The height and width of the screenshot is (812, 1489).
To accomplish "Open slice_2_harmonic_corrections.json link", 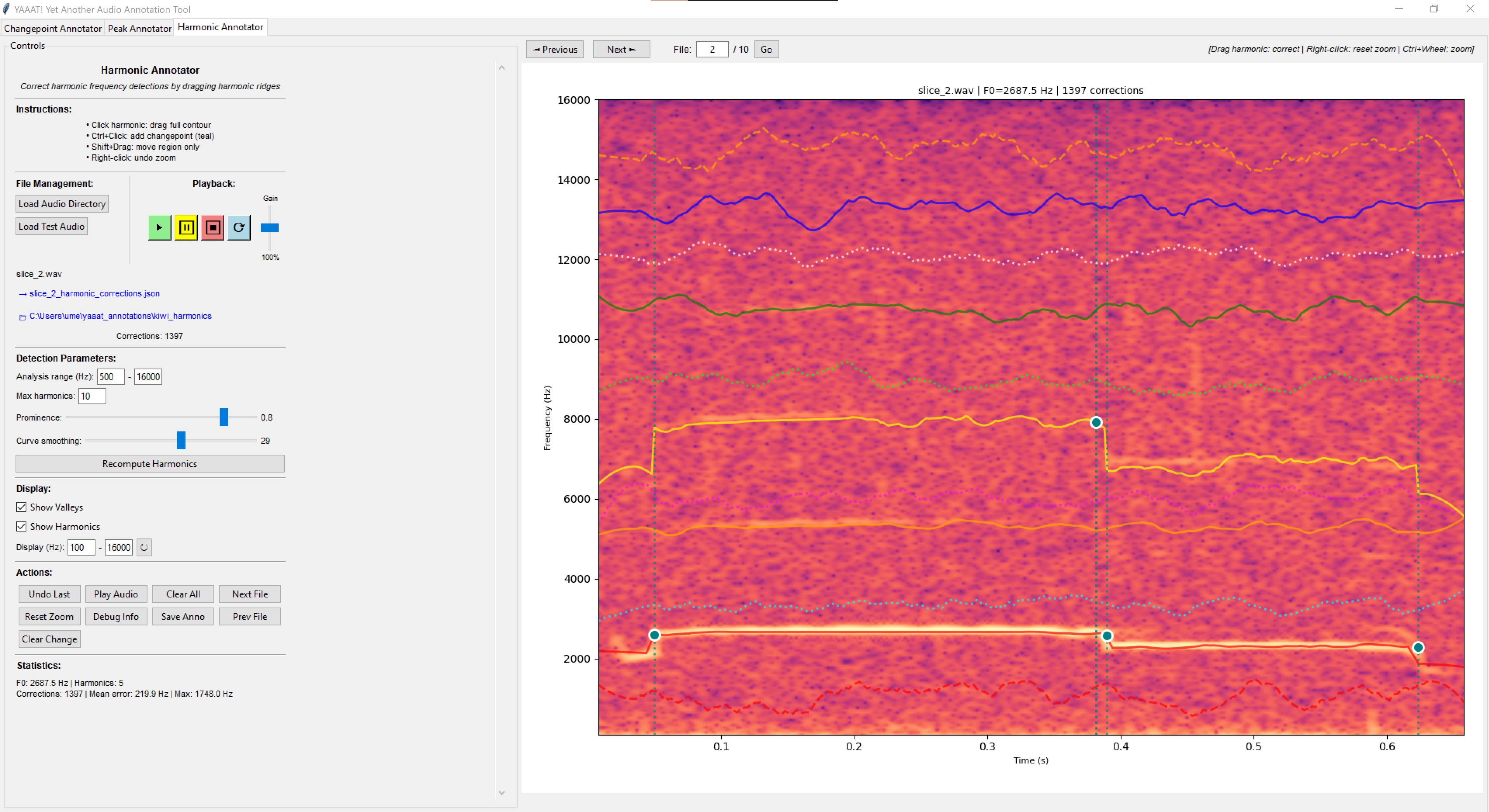I will click(94, 294).
